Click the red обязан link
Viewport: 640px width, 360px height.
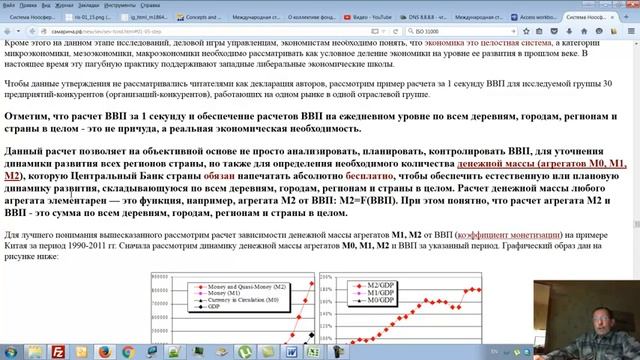click(219, 176)
